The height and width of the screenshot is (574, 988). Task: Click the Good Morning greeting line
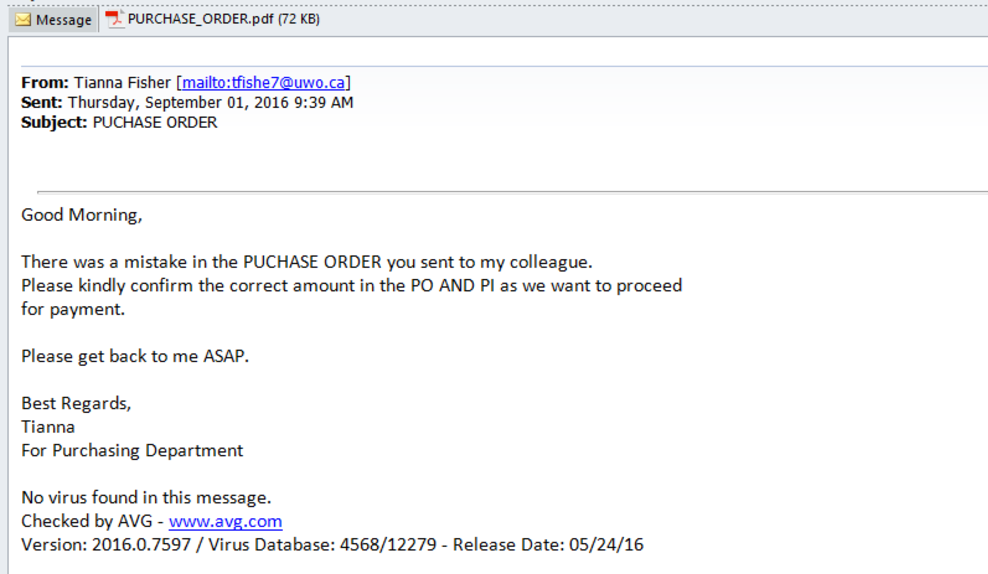(x=82, y=215)
